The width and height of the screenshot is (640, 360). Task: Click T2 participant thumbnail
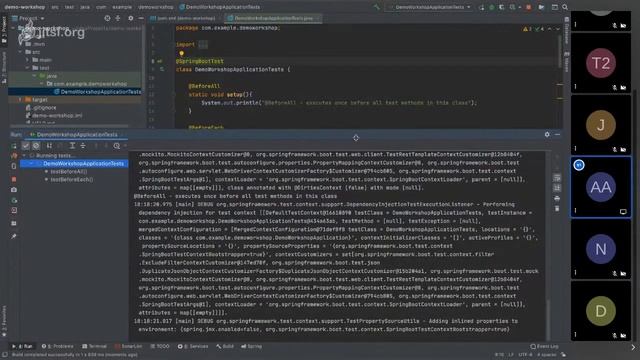[x=601, y=63]
